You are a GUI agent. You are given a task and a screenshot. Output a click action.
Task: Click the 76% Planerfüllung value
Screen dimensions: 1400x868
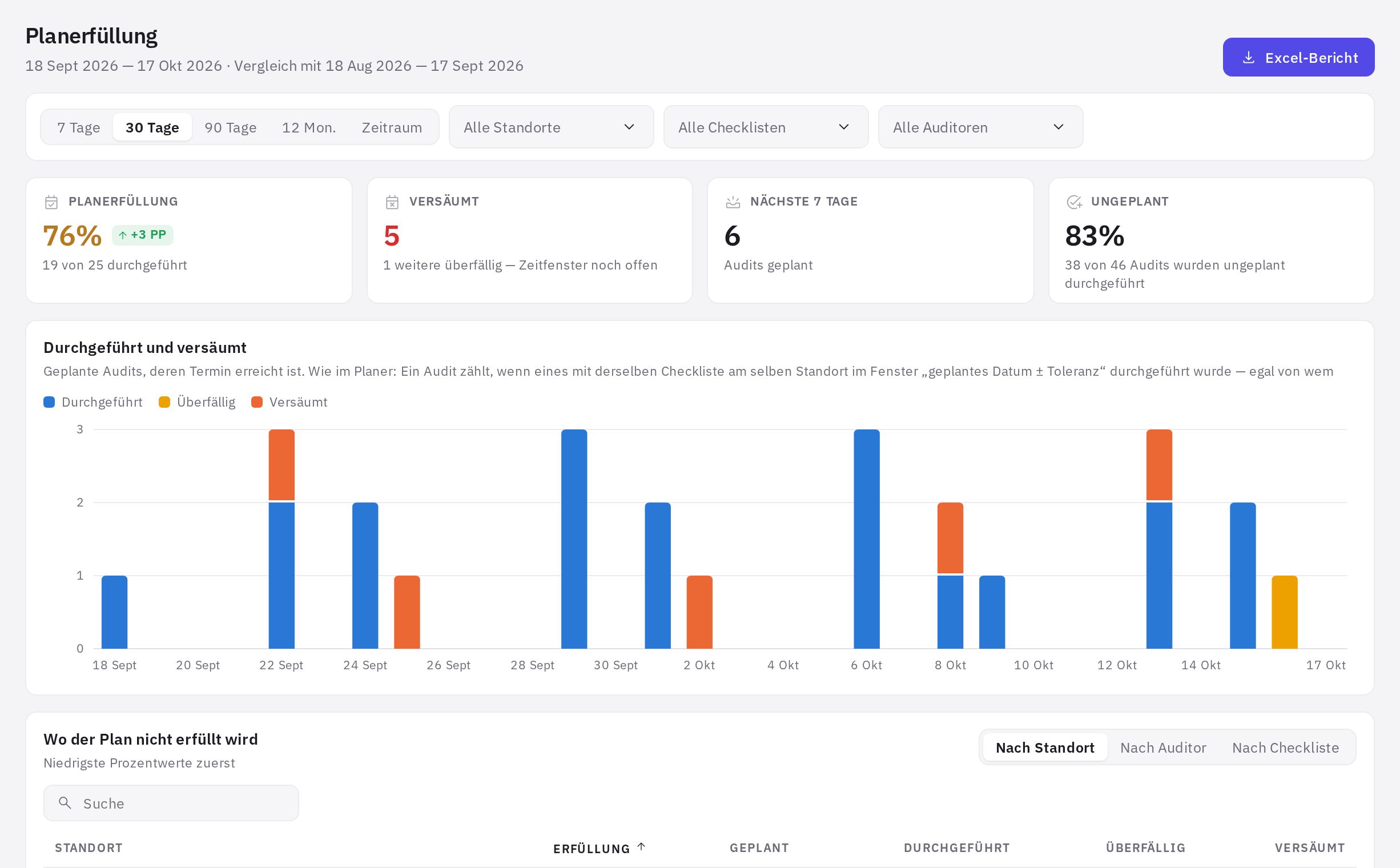73,236
